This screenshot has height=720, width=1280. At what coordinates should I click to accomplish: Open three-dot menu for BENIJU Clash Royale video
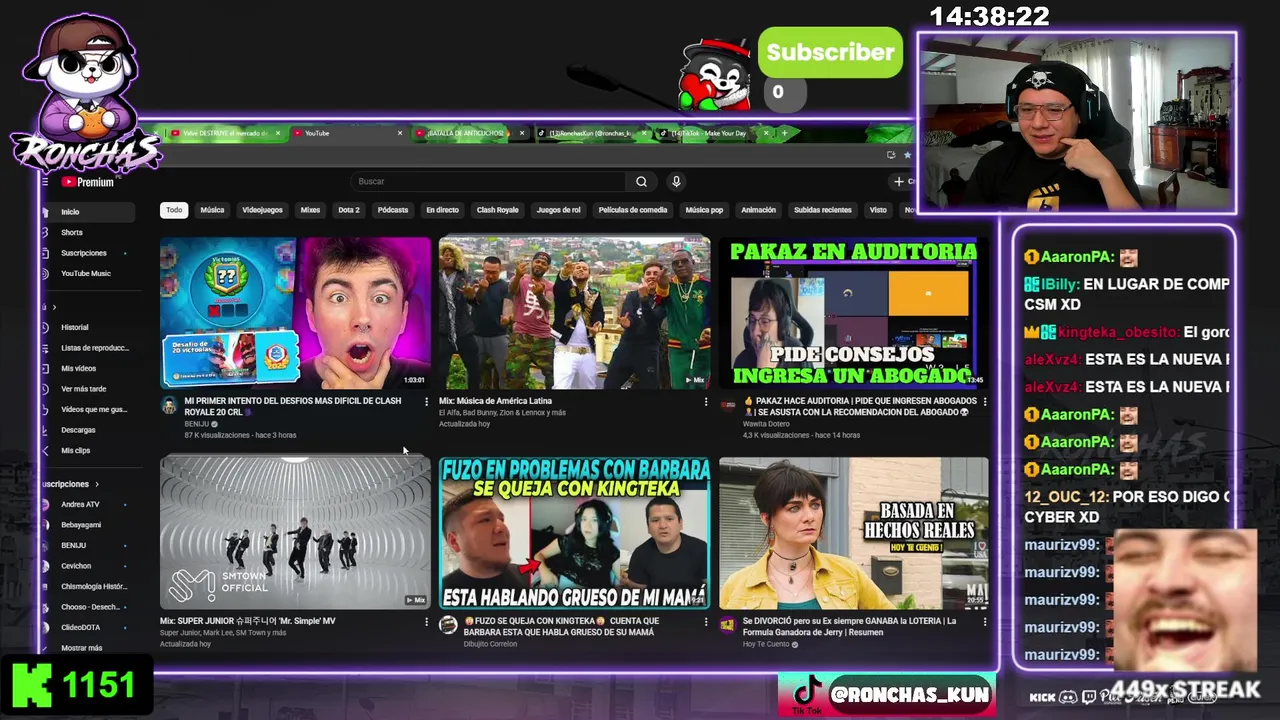[427, 401]
